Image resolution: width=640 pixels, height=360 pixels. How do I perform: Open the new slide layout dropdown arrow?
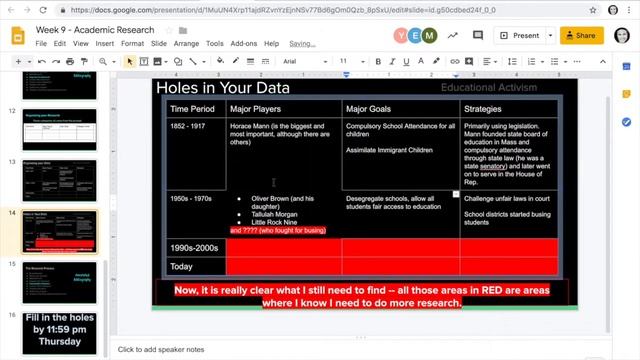29,62
